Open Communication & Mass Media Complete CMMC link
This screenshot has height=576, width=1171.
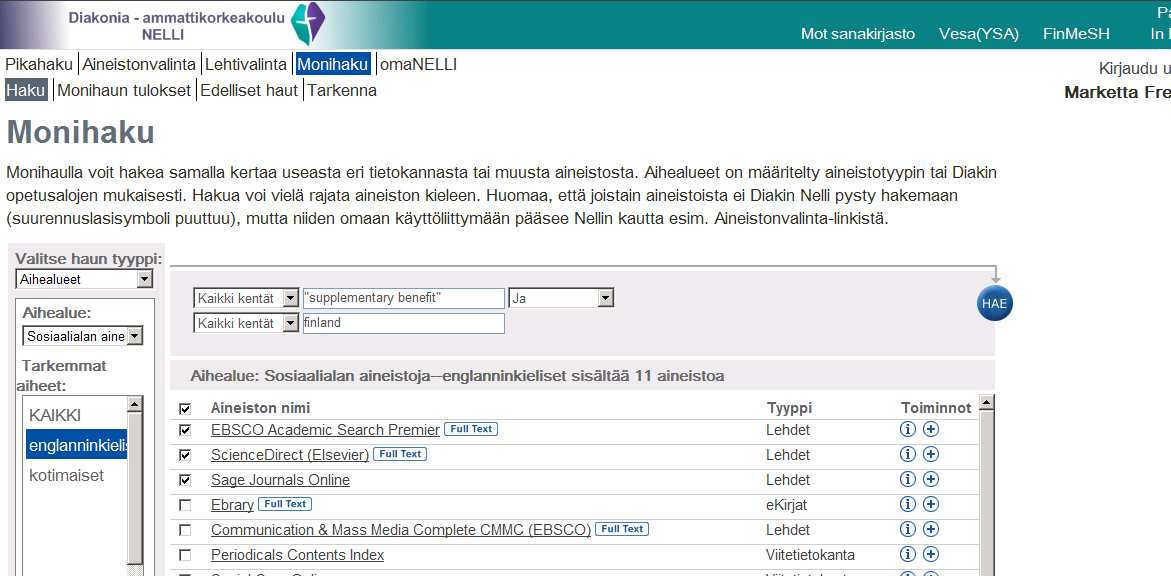click(x=401, y=530)
